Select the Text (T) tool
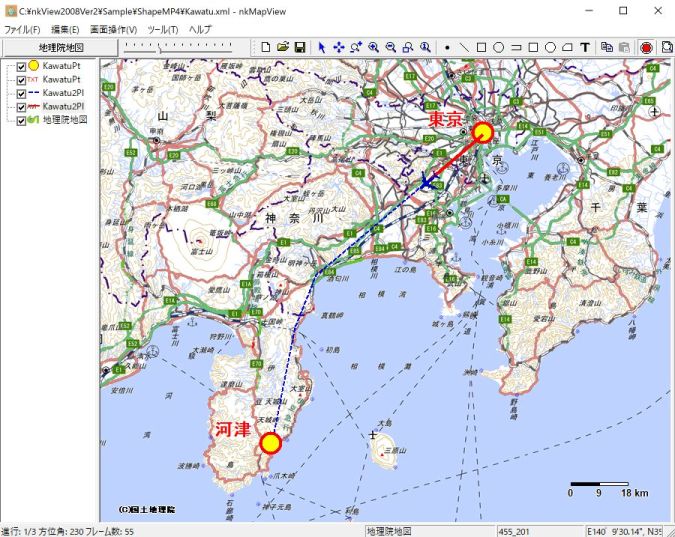675x537 pixels. tap(585, 47)
